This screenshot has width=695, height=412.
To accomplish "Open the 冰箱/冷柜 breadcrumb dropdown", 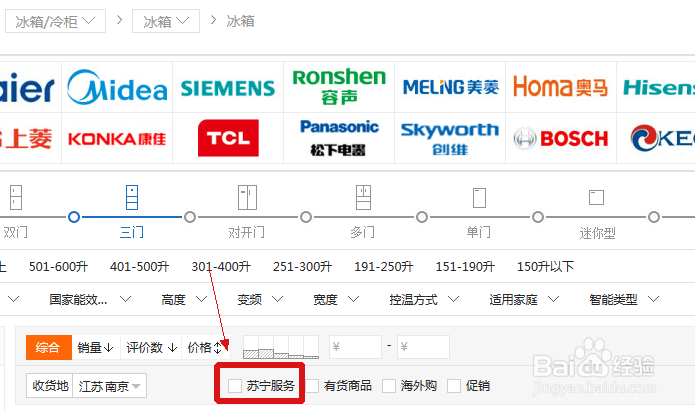I will click(x=55, y=21).
